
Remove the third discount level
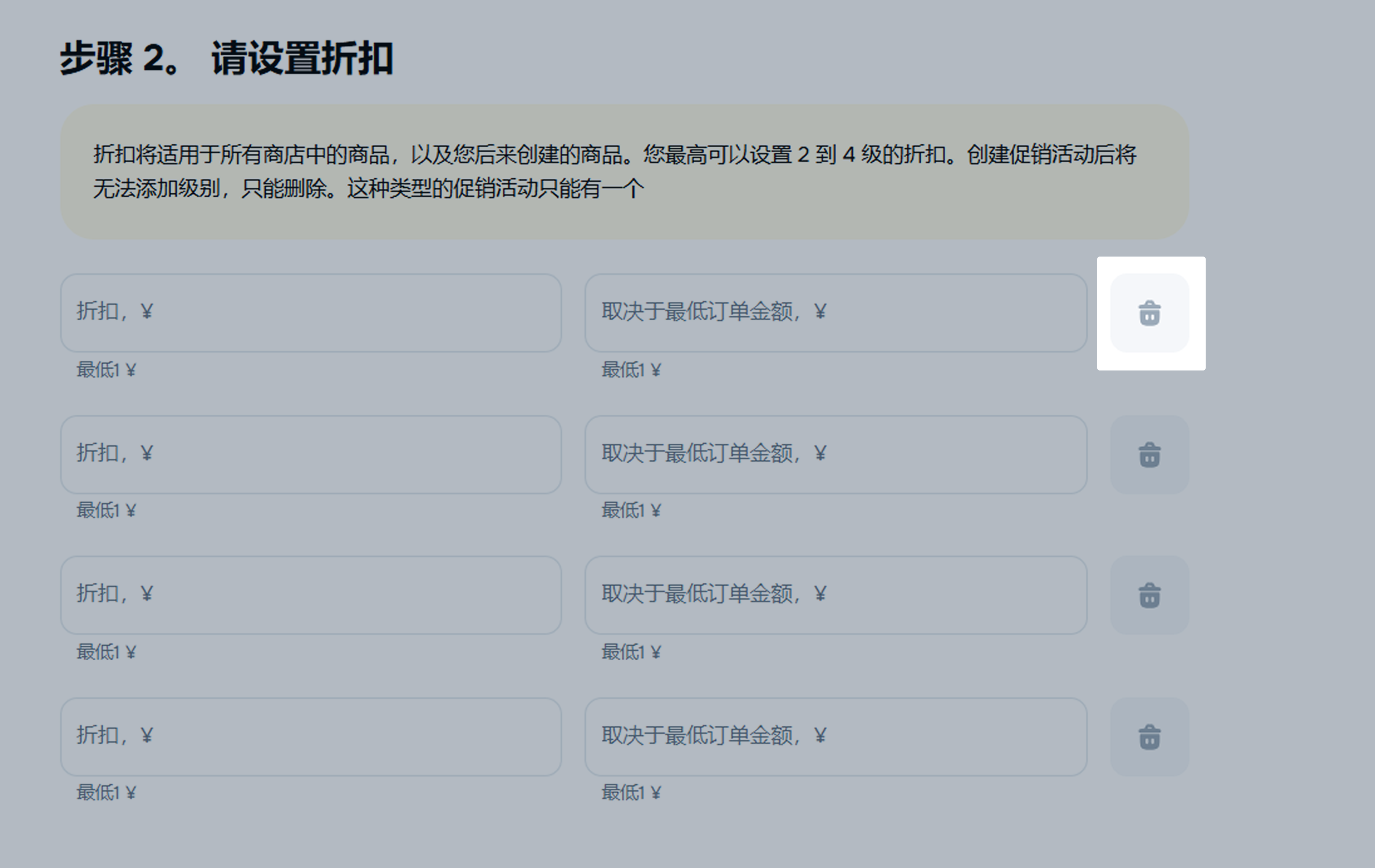[1150, 595]
